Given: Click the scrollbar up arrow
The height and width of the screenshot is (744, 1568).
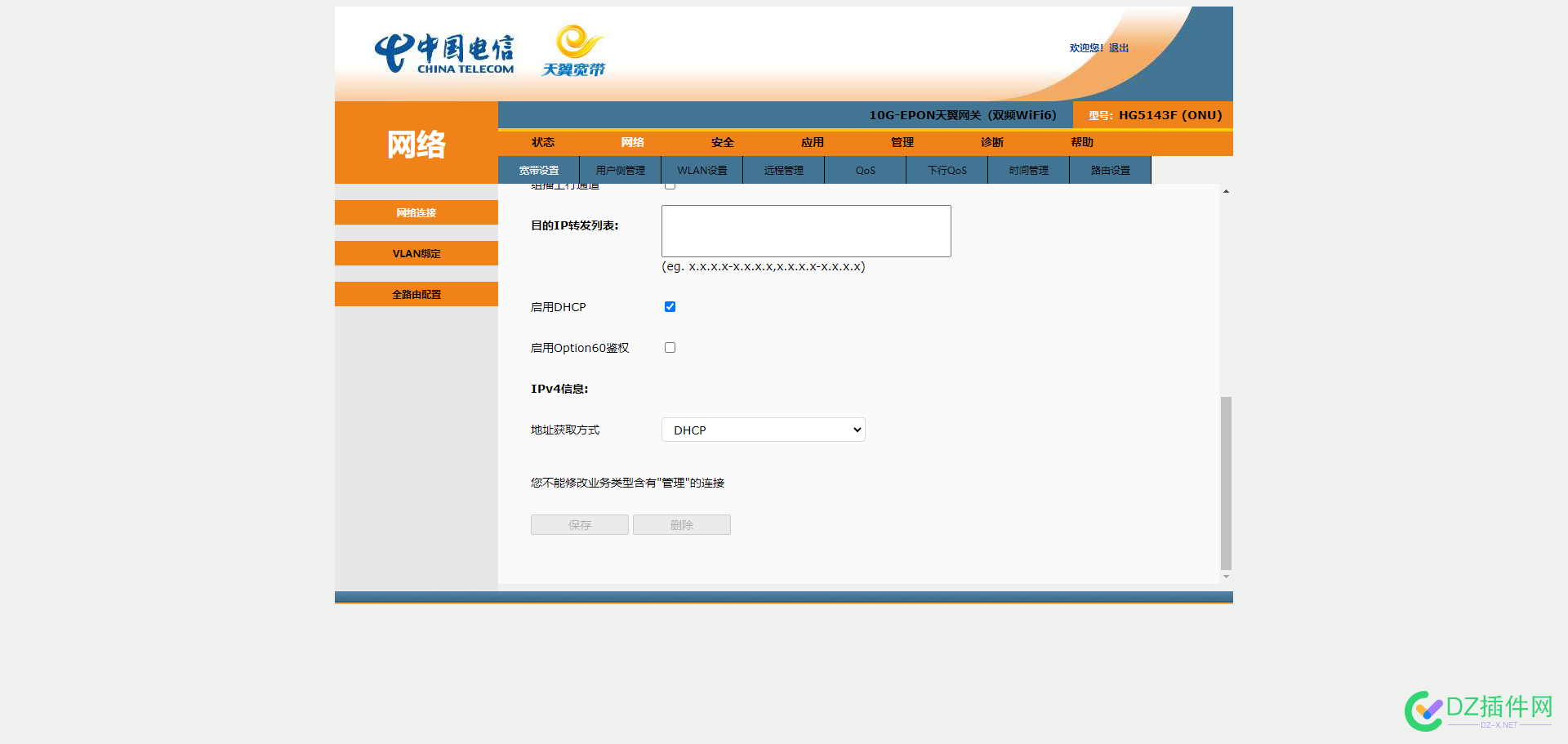Looking at the screenshot, I should tap(1226, 191).
